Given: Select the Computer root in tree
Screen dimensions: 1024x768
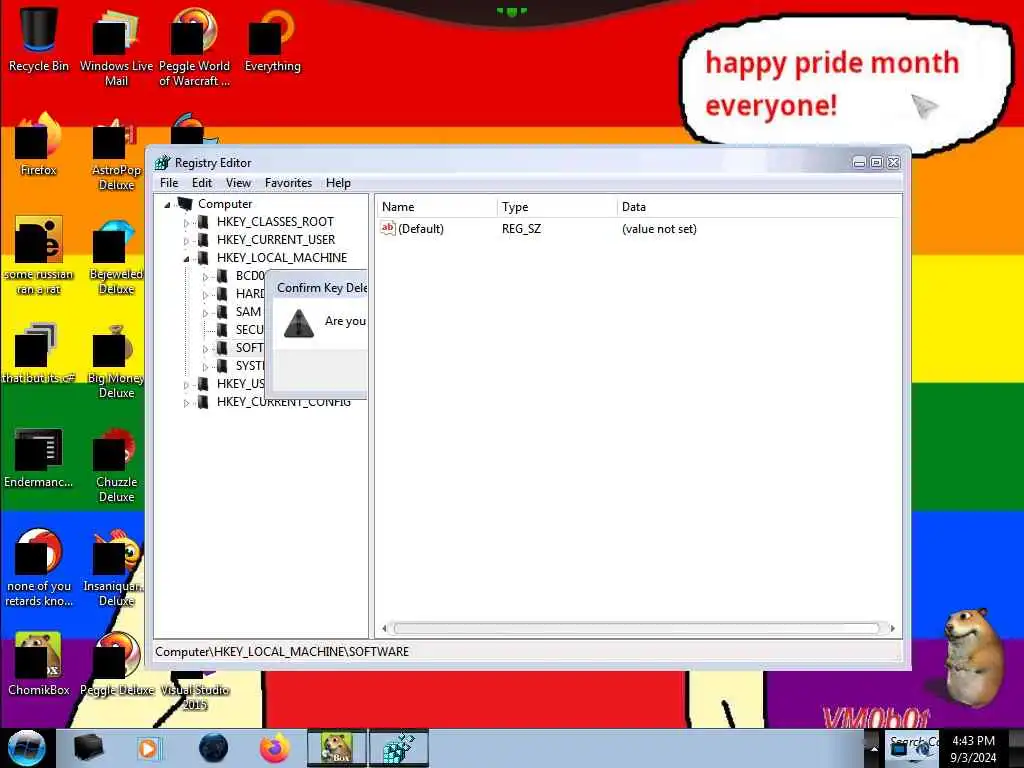Looking at the screenshot, I should pos(225,204).
